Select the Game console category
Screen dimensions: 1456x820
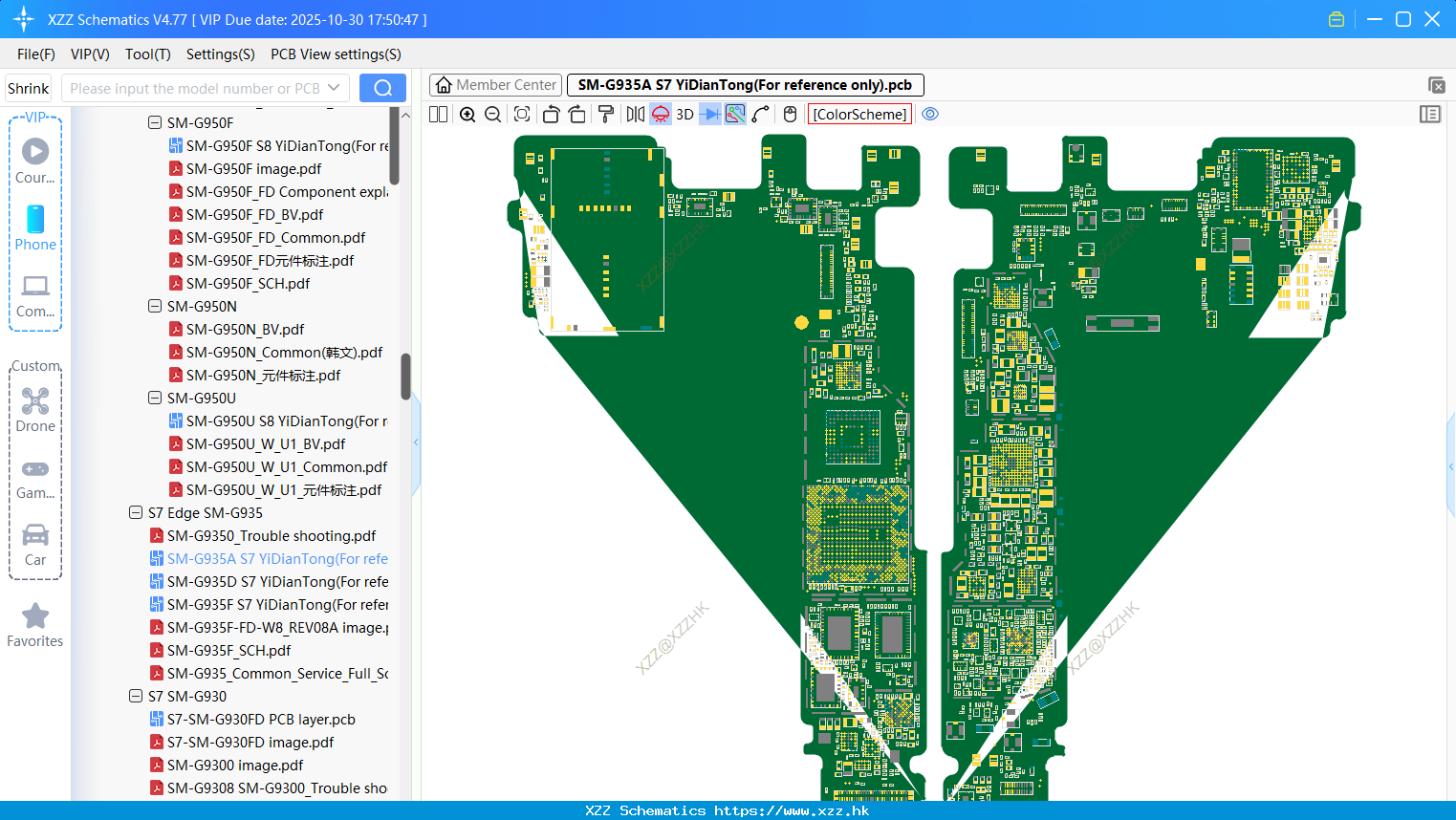coord(35,478)
